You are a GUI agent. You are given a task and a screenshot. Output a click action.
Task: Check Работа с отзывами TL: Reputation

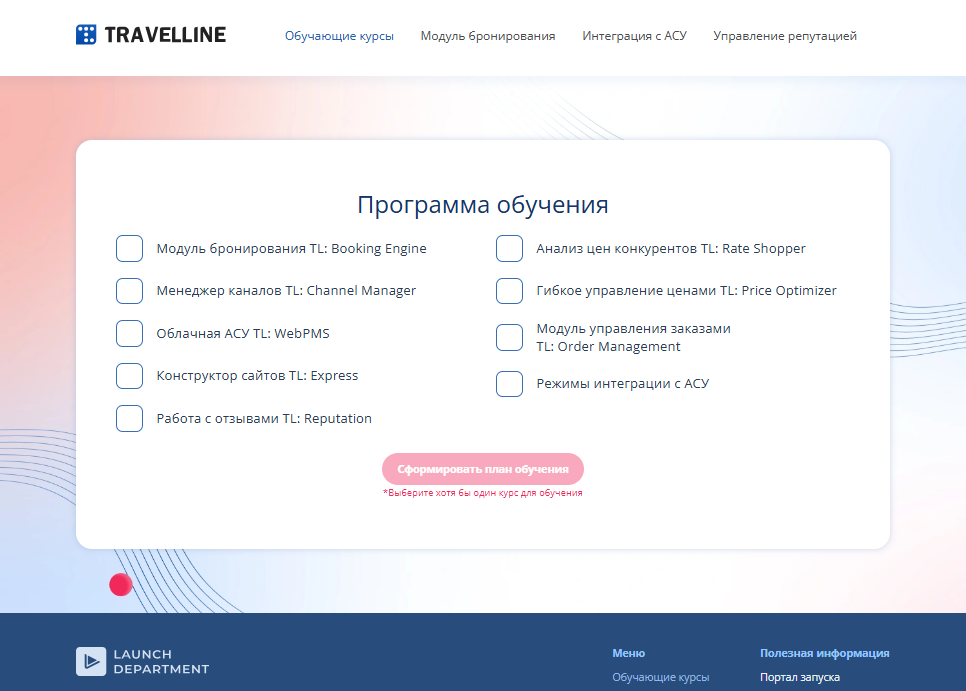click(x=129, y=419)
